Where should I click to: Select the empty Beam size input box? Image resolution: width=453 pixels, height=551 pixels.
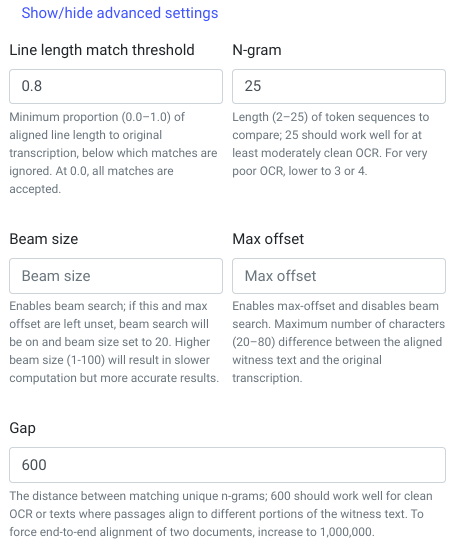(x=116, y=276)
